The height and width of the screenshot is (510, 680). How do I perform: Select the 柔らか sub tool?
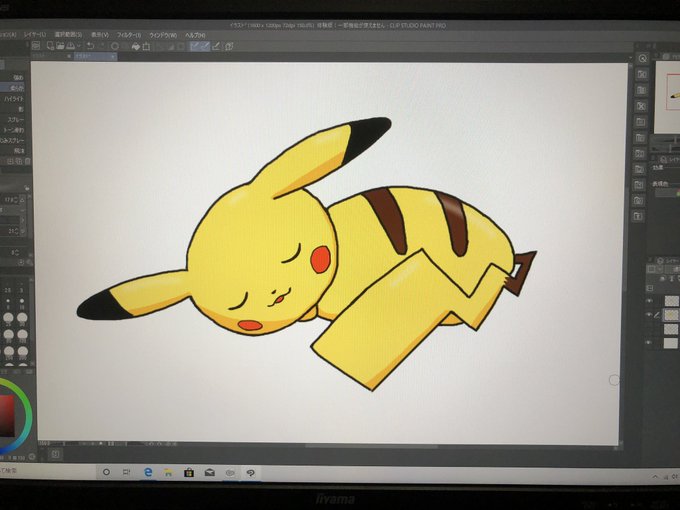tap(13, 88)
